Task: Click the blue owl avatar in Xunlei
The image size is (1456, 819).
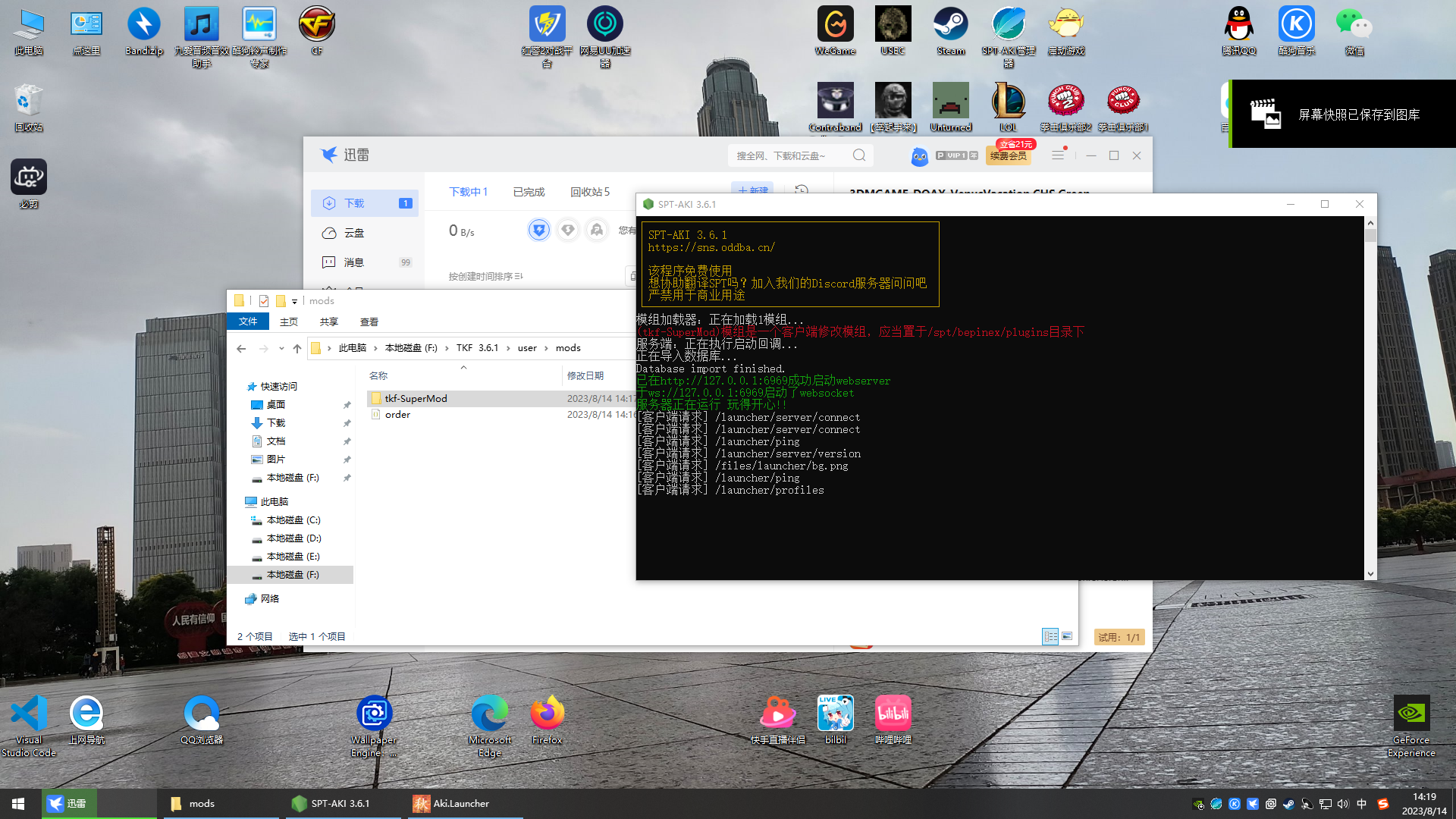Action: 919,156
